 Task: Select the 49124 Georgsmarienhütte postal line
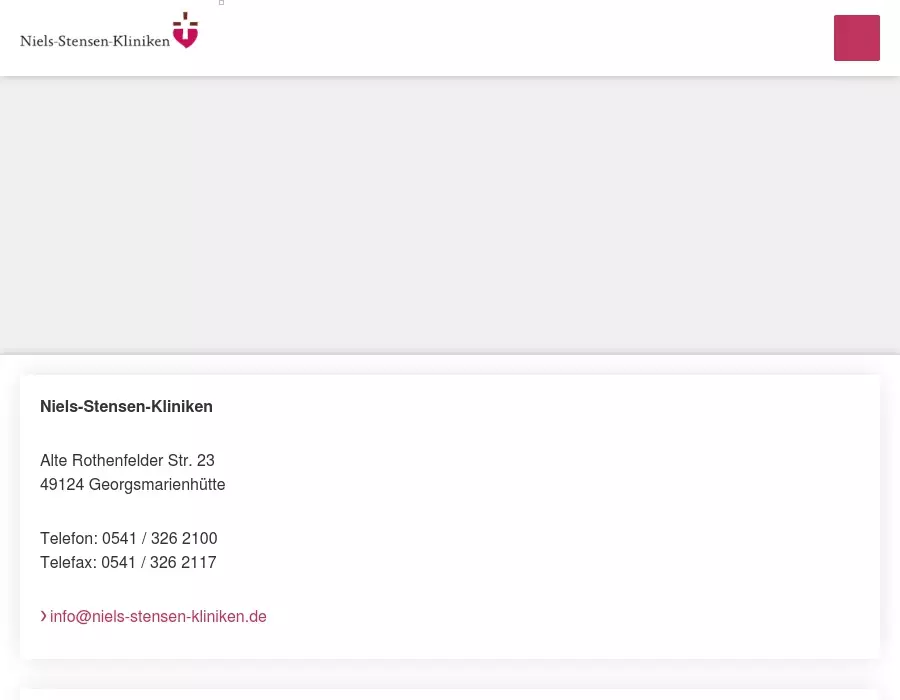[133, 484]
